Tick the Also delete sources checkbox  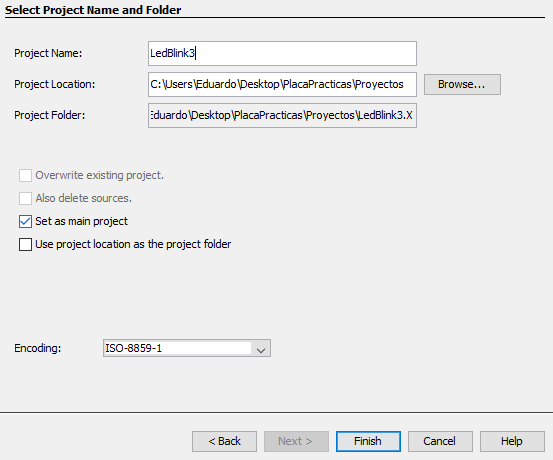tap(25, 198)
